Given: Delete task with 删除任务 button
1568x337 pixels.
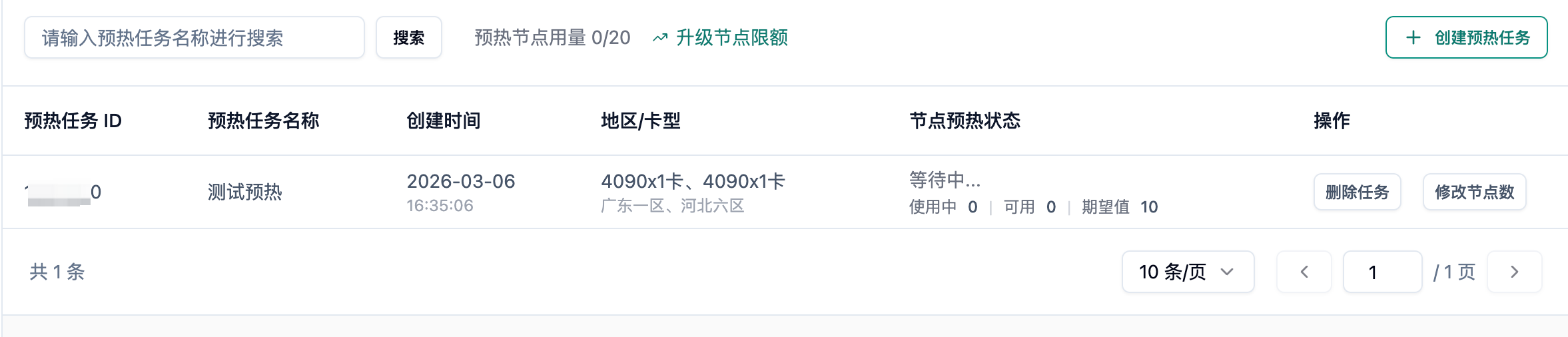Looking at the screenshot, I should 1357,192.
